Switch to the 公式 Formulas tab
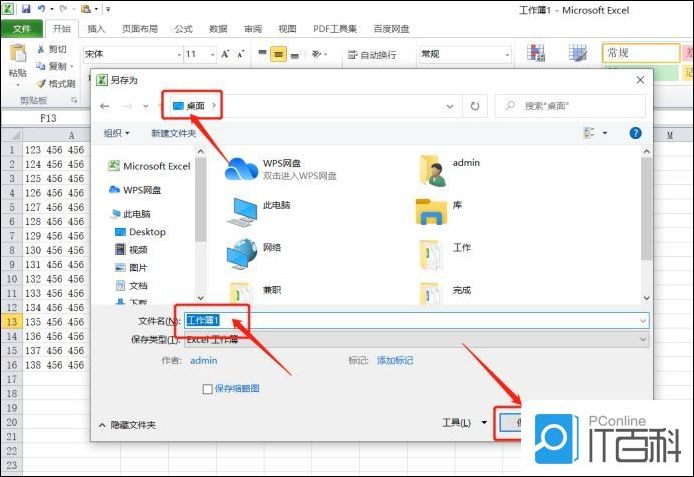Viewport: 694px width, 477px height. [x=183, y=29]
